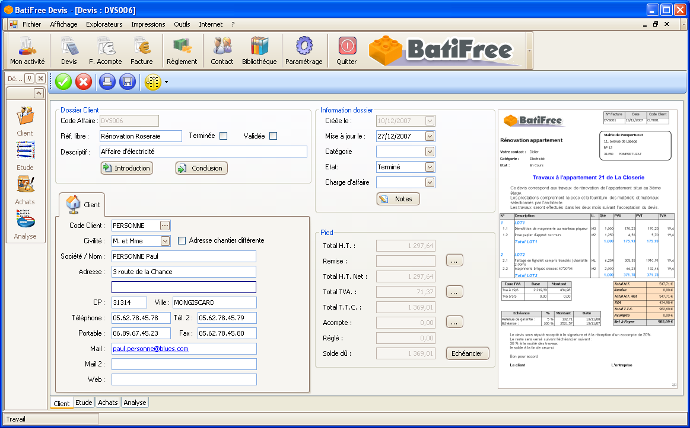
Task: Enable Adresse chantier différente checkbox
Action: tap(181, 240)
